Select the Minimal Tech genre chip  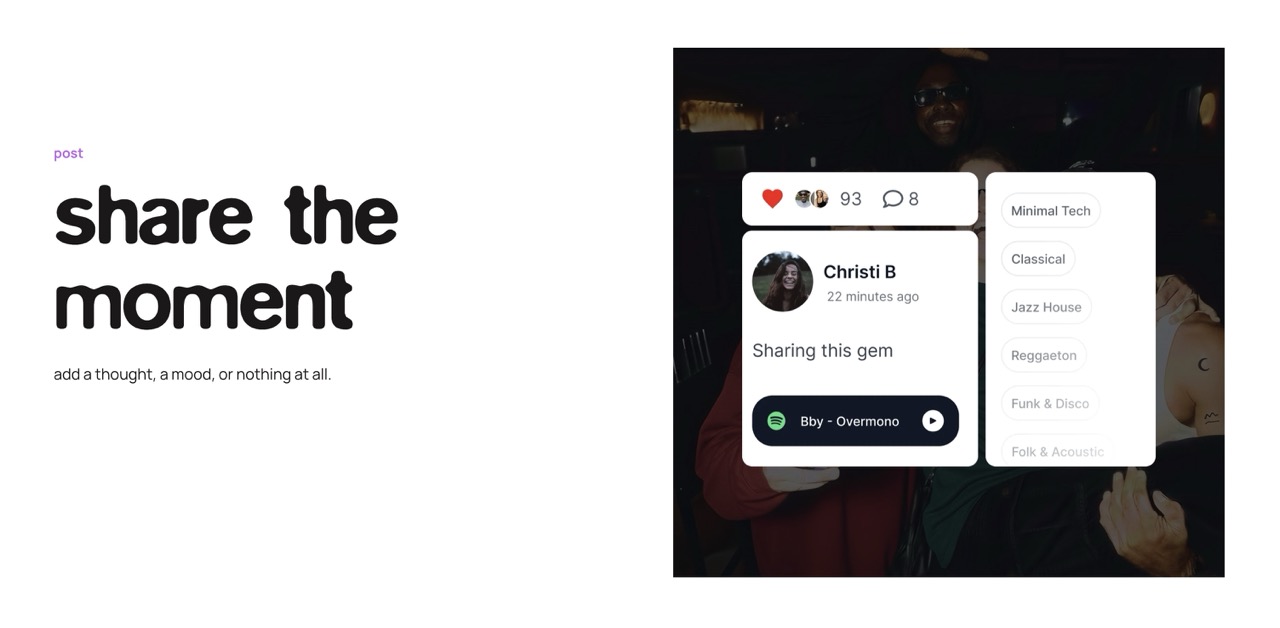click(1050, 211)
